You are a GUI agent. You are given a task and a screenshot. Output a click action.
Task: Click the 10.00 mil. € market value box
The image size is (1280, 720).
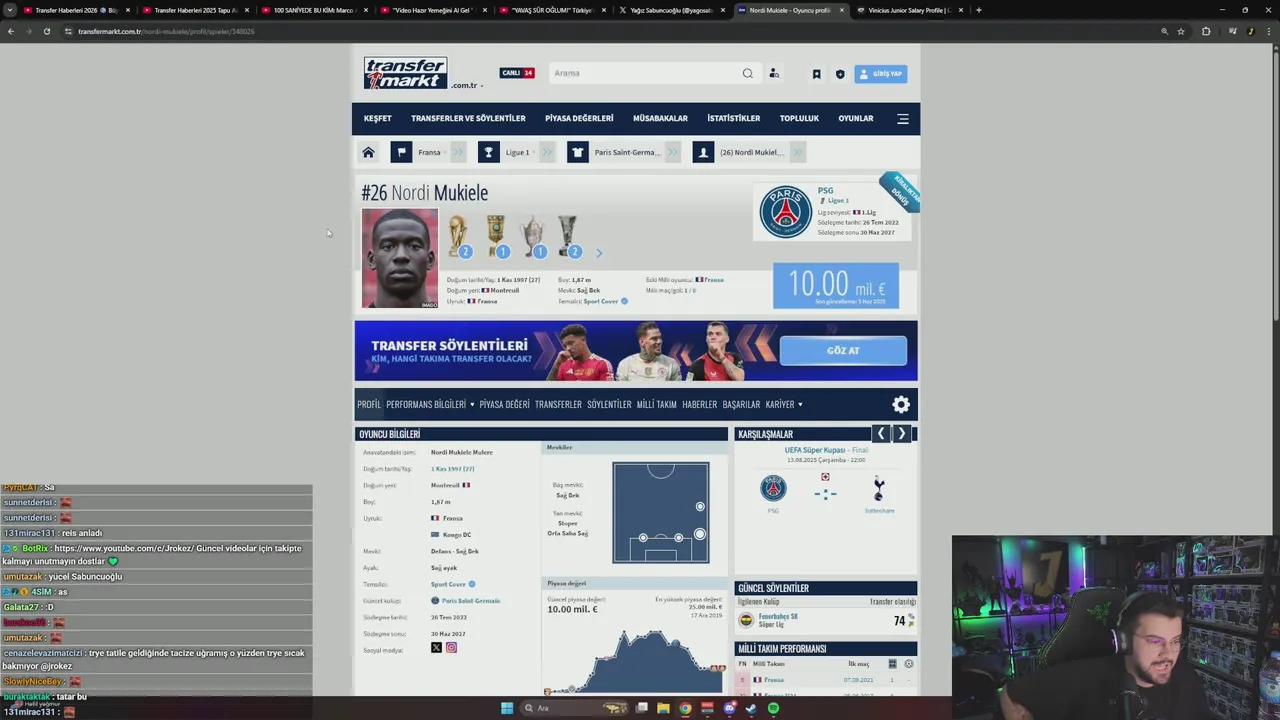click(x=836, y=286)
